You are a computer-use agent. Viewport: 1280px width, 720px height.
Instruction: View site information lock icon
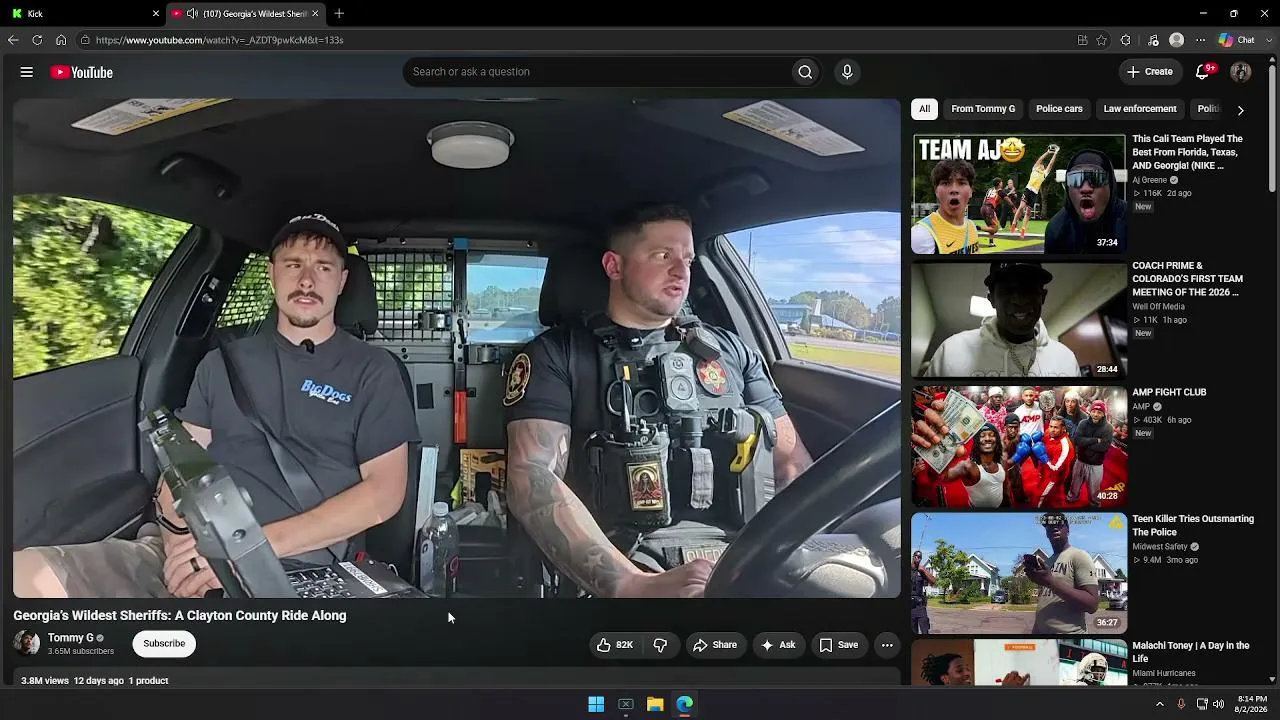86,40
